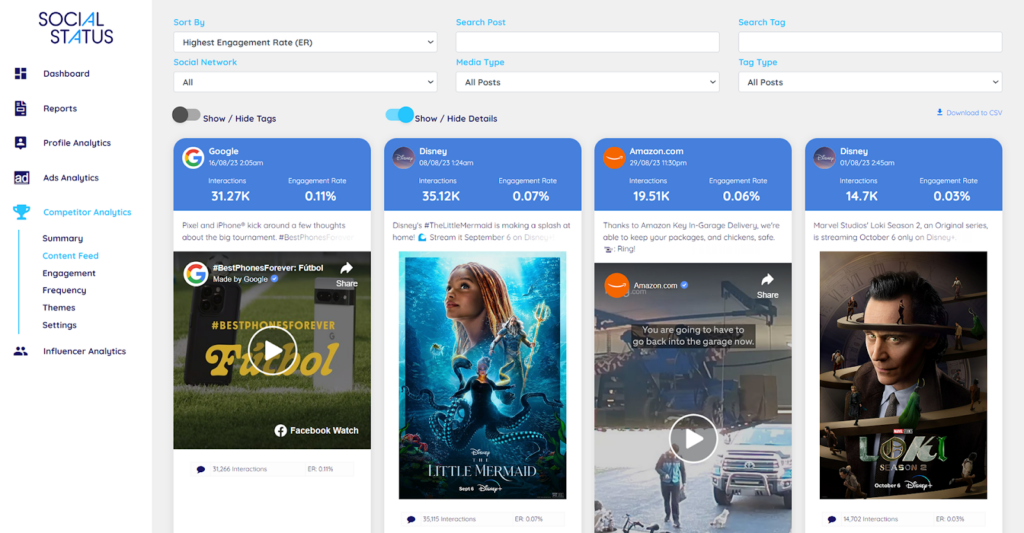Open the Sort By dropdown
Image resolution: width=1024 pixels, height=533 pixels.
305,42
